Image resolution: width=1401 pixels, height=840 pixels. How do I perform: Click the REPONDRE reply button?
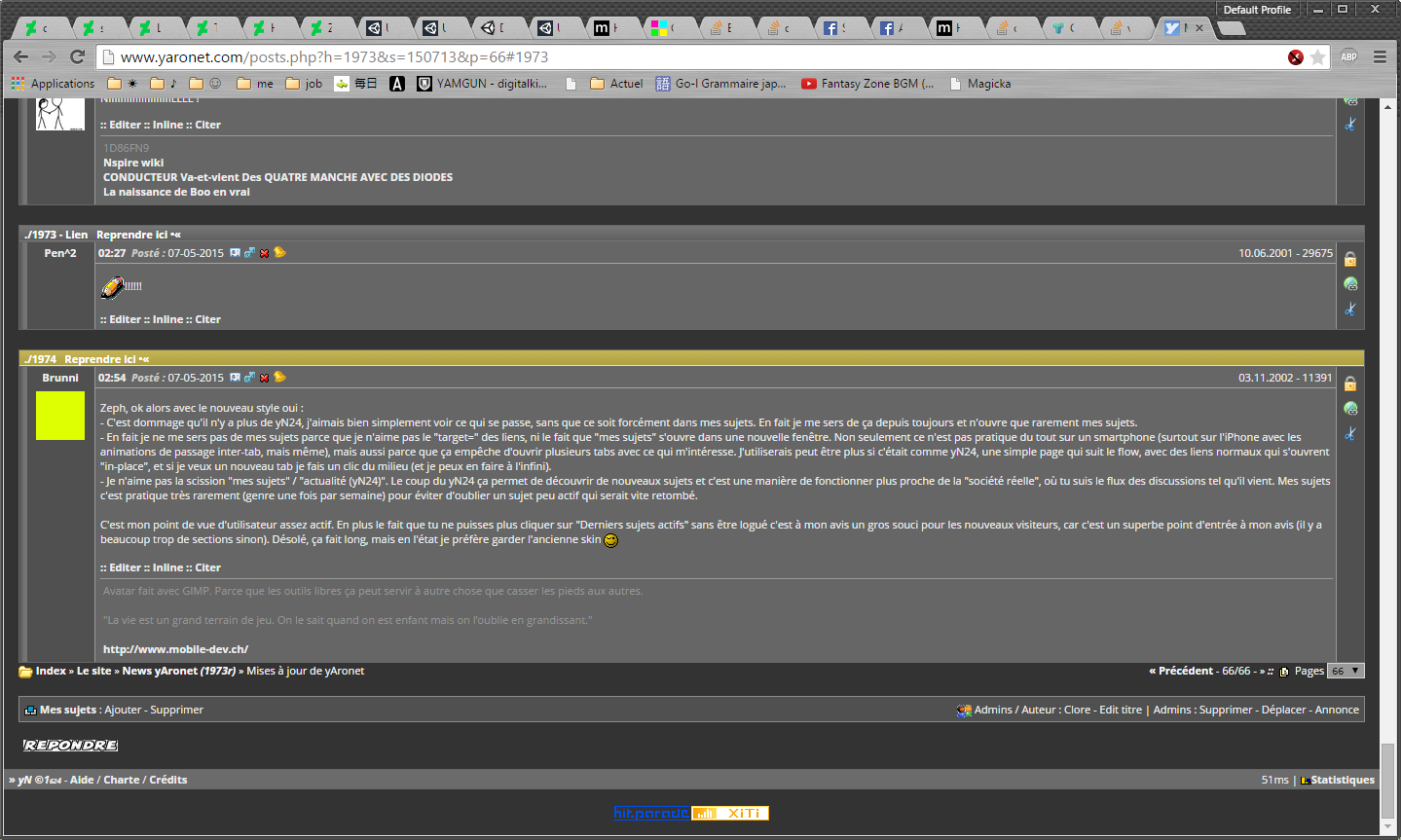point(70,746)
